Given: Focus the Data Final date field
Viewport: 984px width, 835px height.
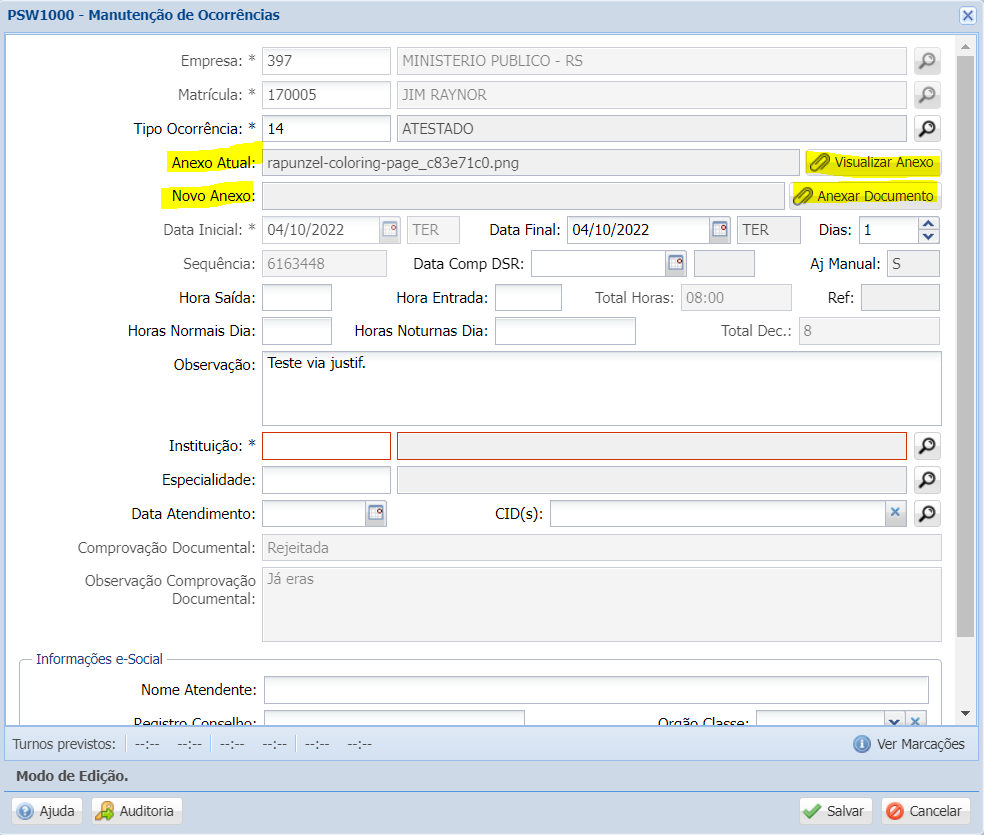Looking at the screenshot, I should pyautogui.click(x=639, y=230).
